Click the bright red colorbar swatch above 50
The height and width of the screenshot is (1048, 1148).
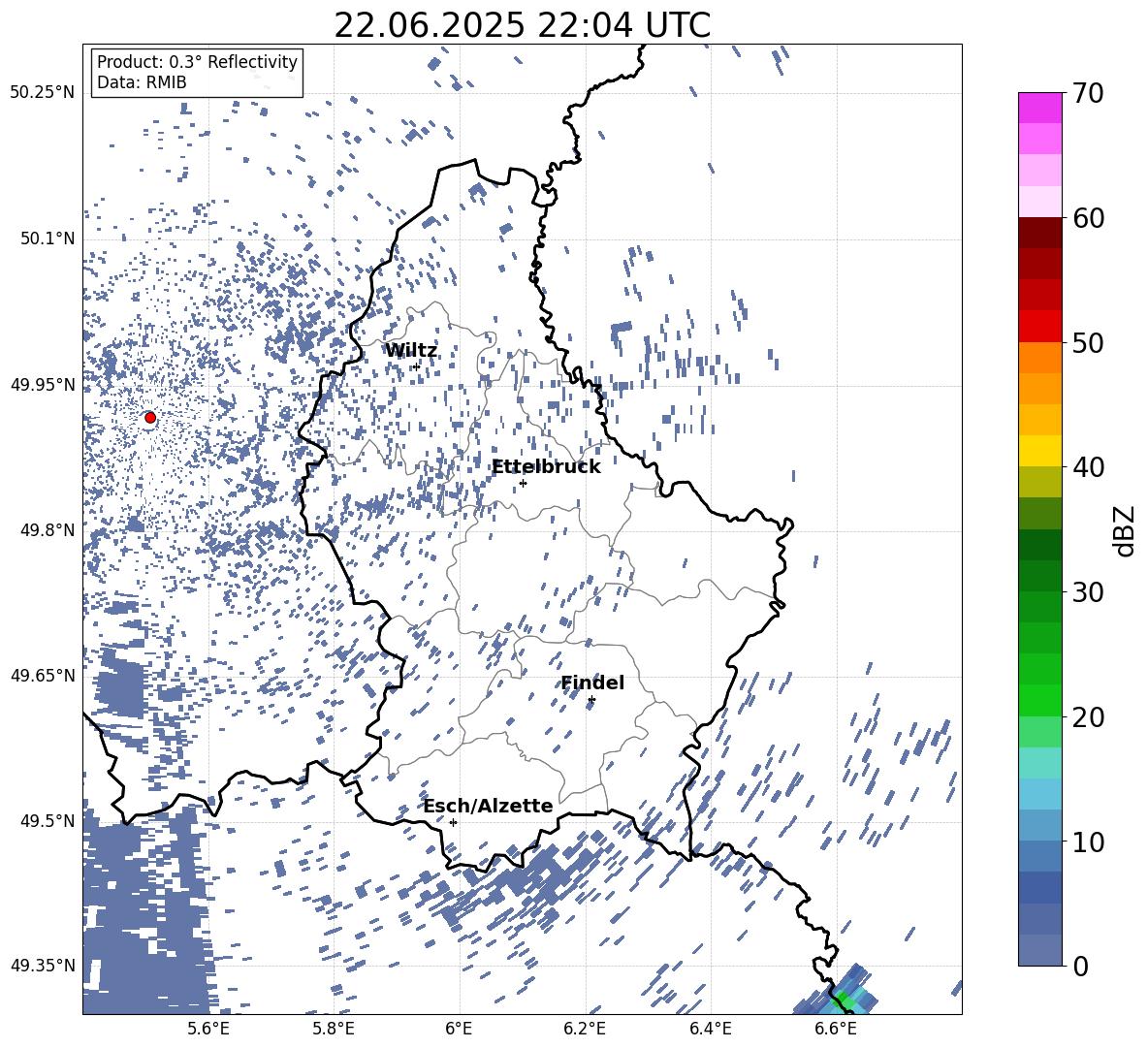1039,327
